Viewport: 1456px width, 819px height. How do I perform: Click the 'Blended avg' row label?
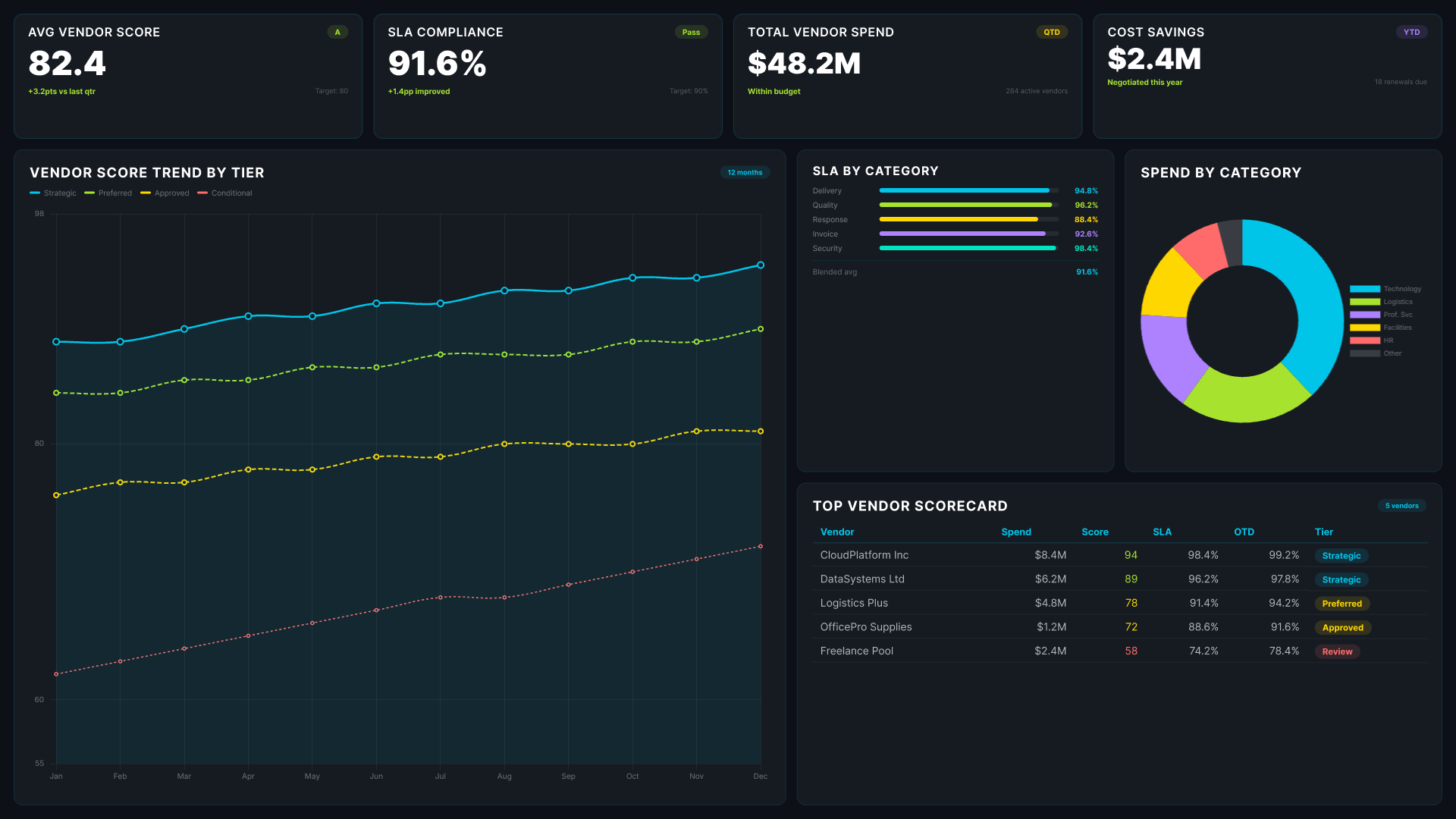pos(835,272)
